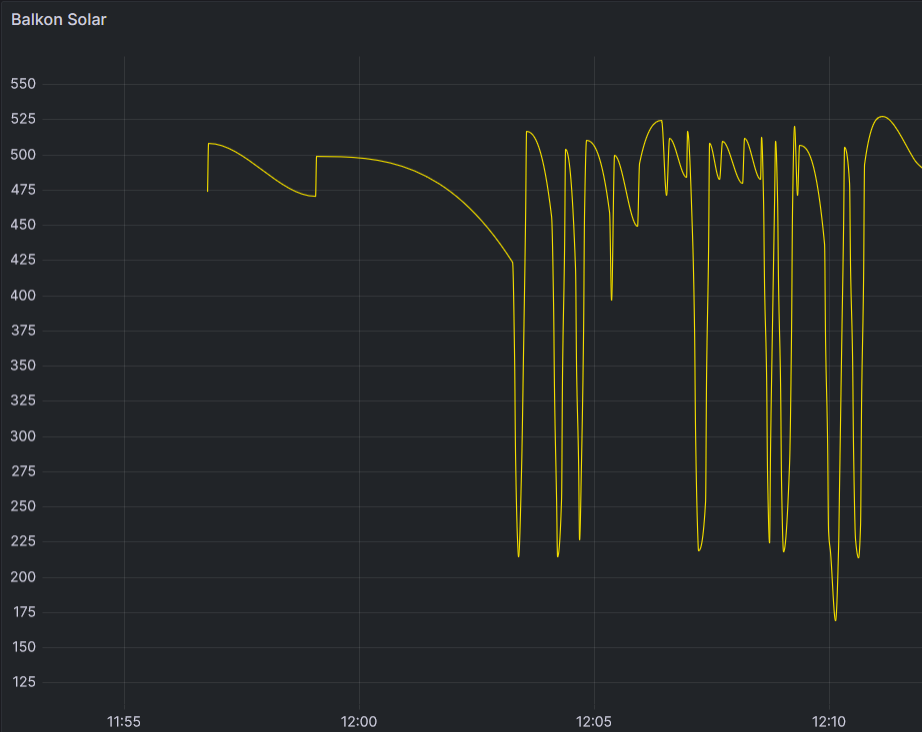Click the peak near 525 after 12:06
Viewport: 922px width, 732px height.
pyautogui.click(x=662, y=121)
